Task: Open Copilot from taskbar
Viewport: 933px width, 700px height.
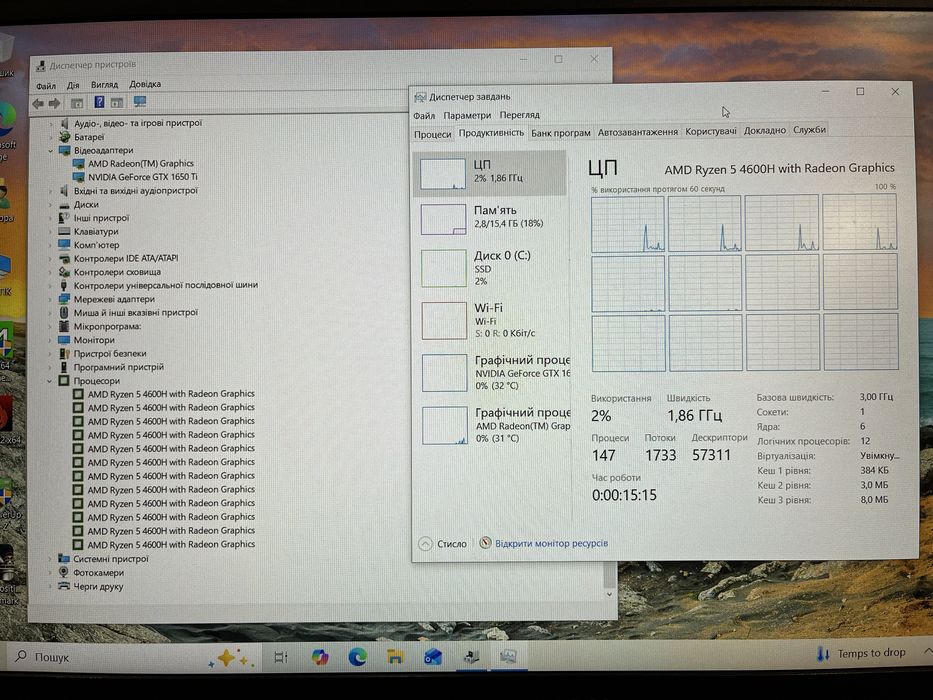Action: point(320,657)
